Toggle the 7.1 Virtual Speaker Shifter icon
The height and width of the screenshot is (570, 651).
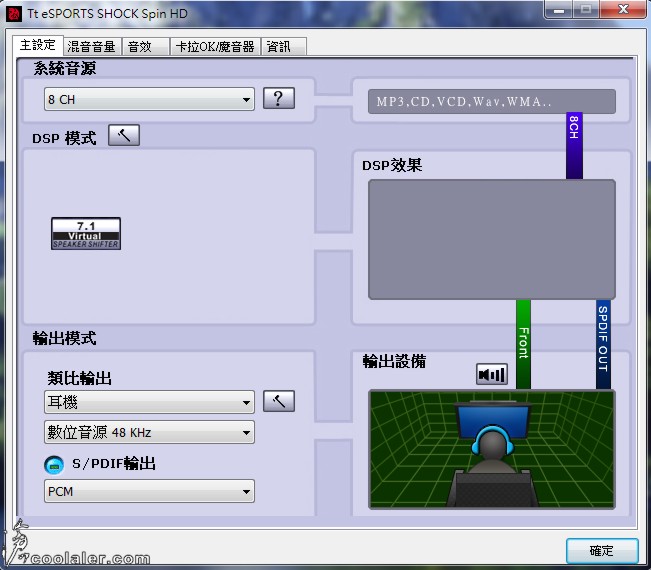click(x=86, y=233)
